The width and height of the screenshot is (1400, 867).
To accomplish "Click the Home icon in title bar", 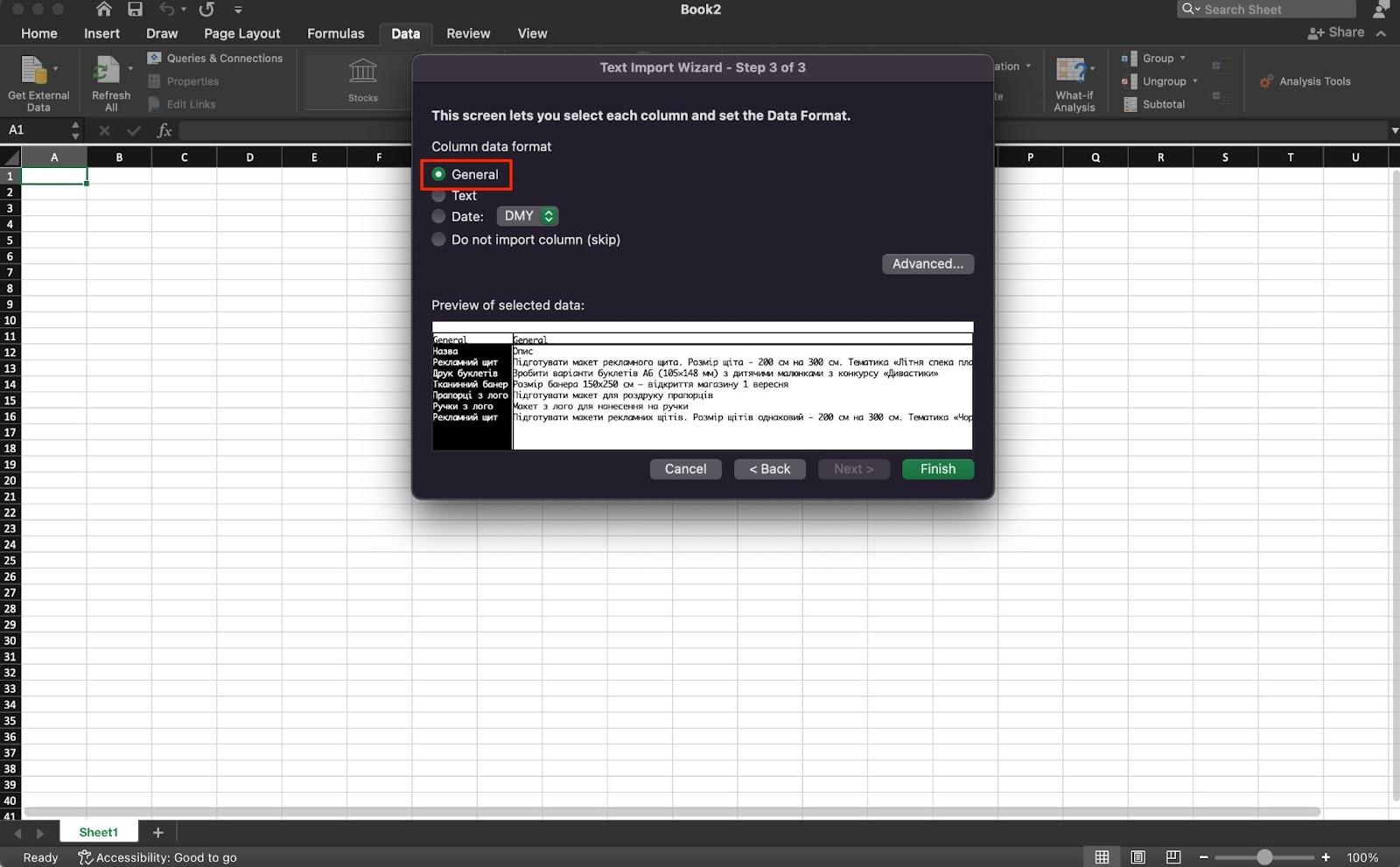I will (103, 10).
